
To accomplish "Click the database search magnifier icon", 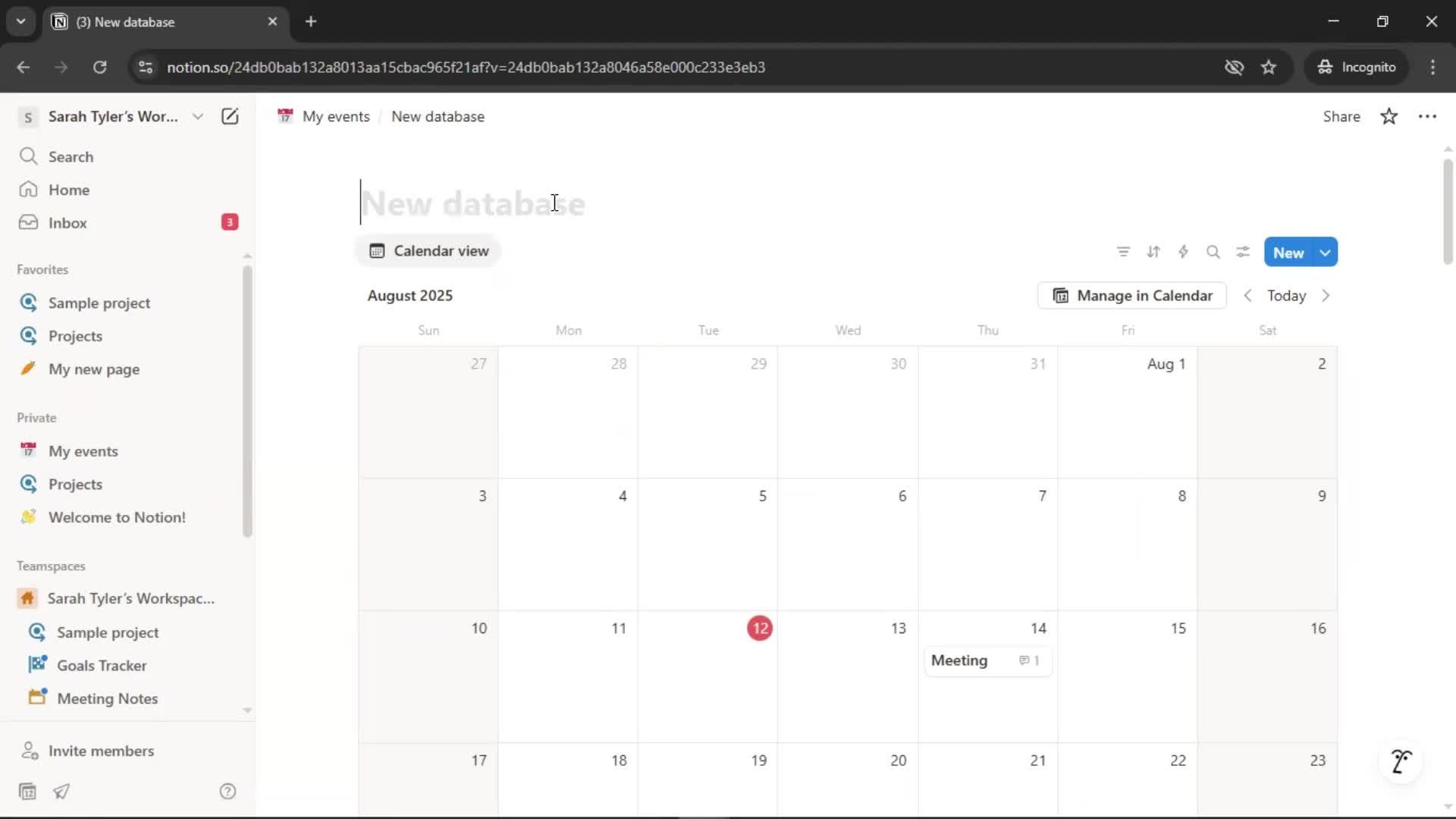I will (1213, 252).
